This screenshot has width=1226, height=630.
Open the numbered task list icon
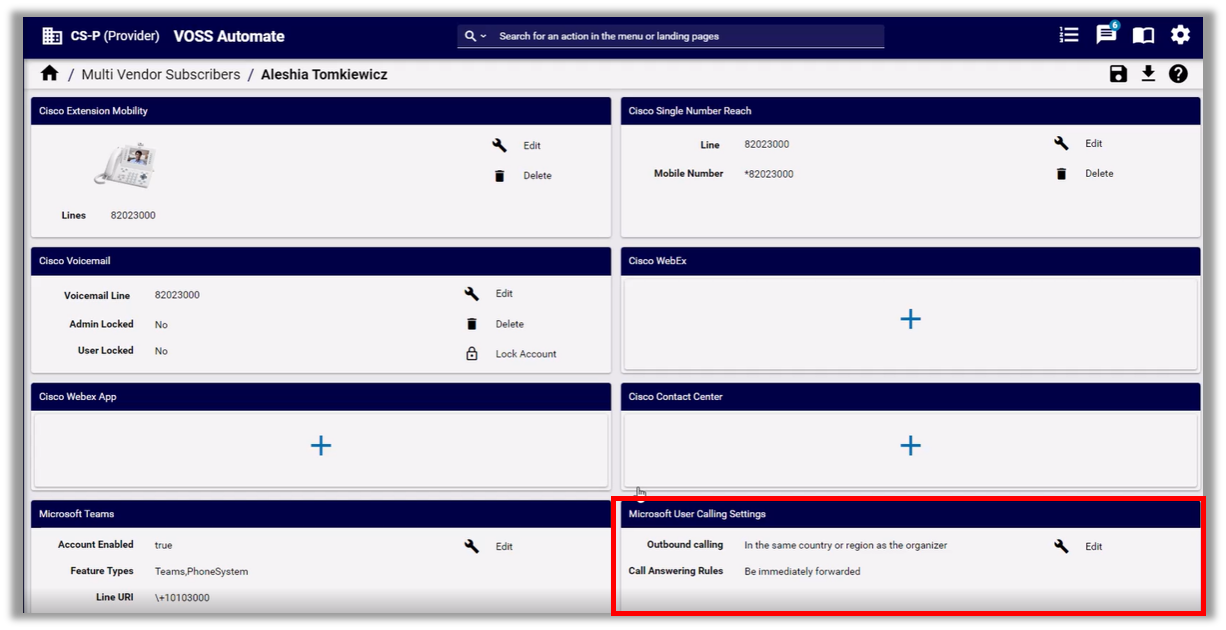(1068, 34)
